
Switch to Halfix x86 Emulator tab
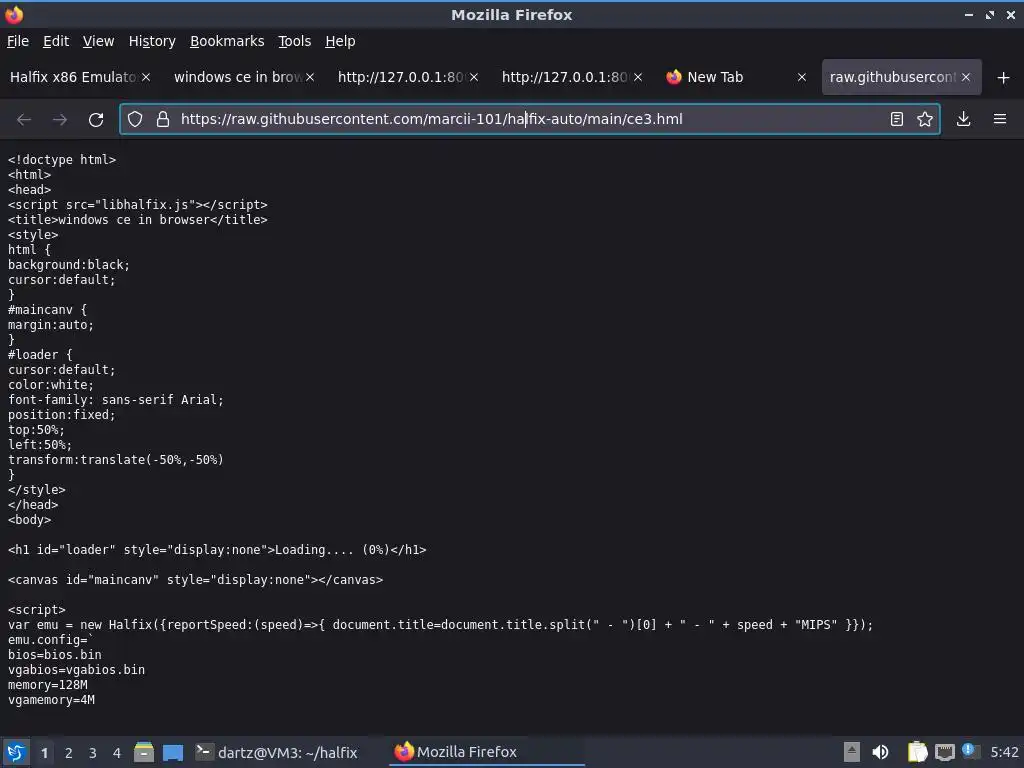[x=72, y=77]
